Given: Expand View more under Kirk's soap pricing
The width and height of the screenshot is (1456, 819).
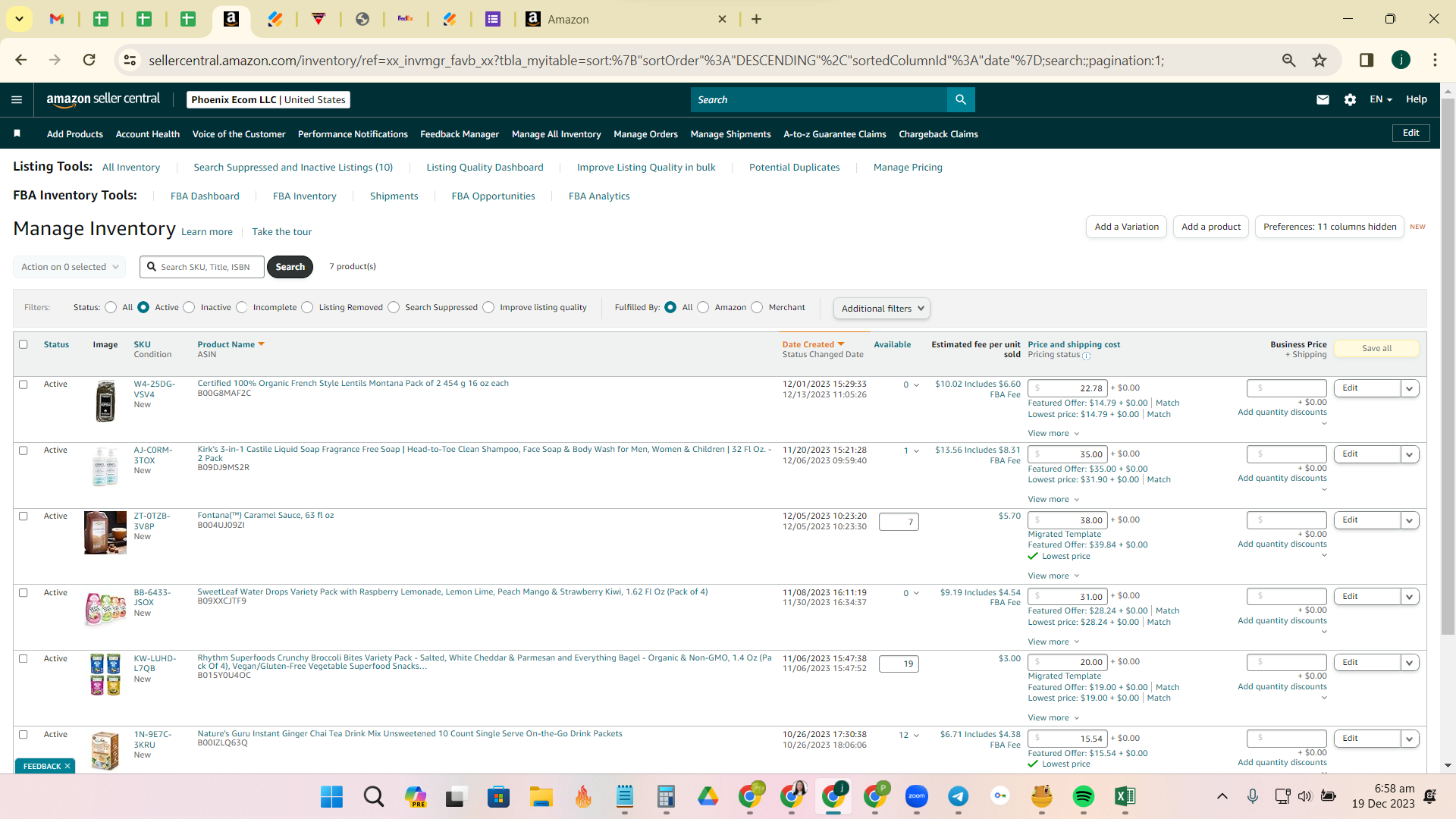Looking at the screenshot, I should 1053,499.
